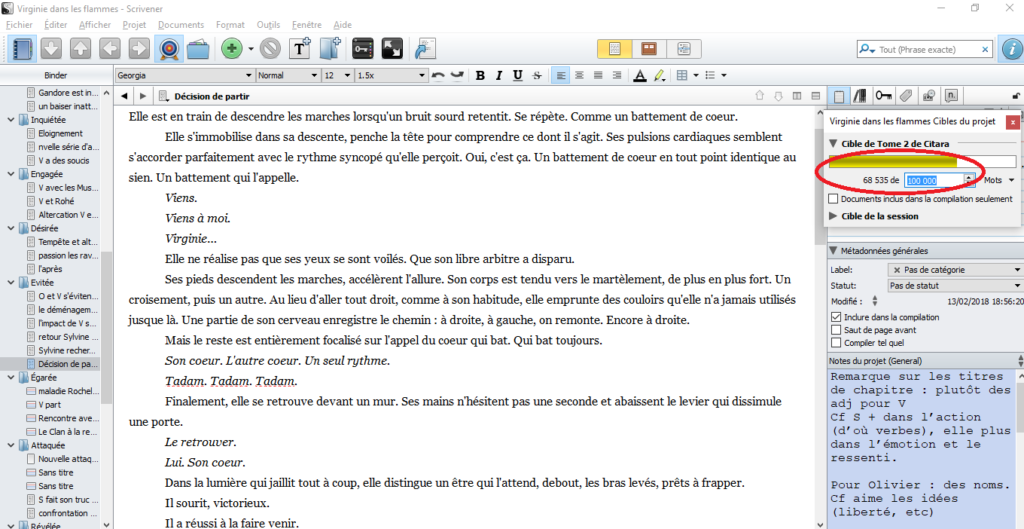Toggle strikethrough formatting

(x=537, y=76)
